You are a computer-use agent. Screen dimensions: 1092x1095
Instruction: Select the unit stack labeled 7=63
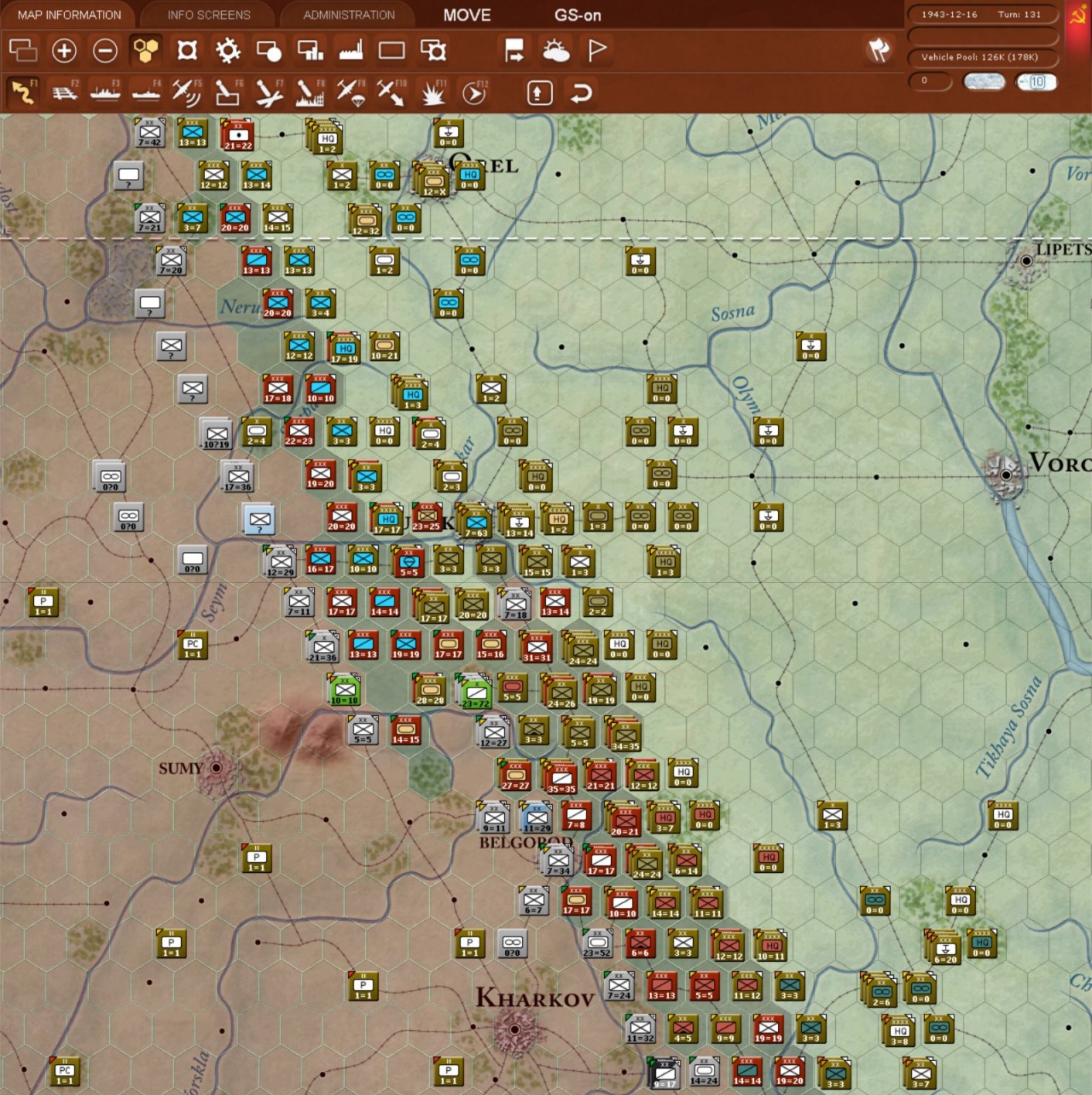[x=474, y=521]
